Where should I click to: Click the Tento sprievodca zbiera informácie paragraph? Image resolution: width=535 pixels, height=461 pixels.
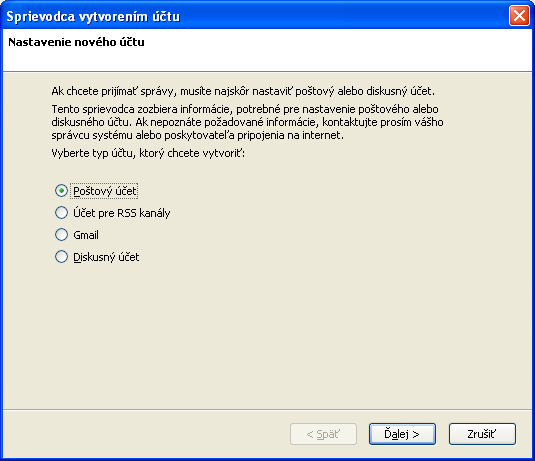click(x=247, y=122)
